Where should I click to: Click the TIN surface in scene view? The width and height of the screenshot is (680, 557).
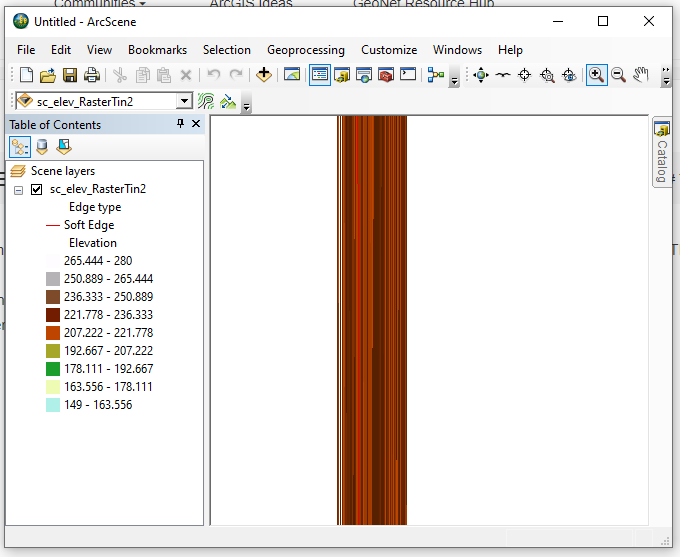pos(372,320)
